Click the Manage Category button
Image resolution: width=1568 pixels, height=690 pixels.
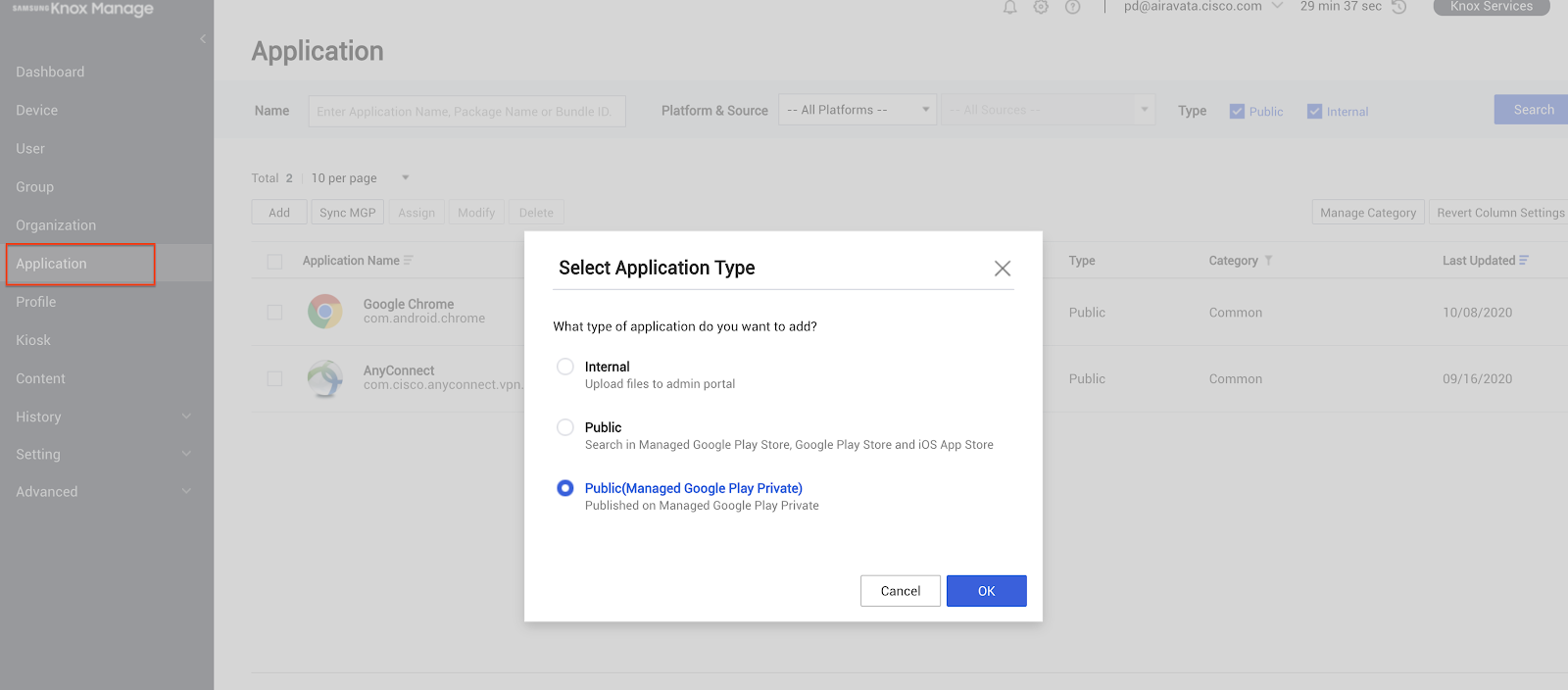(x=1368, y=213)
